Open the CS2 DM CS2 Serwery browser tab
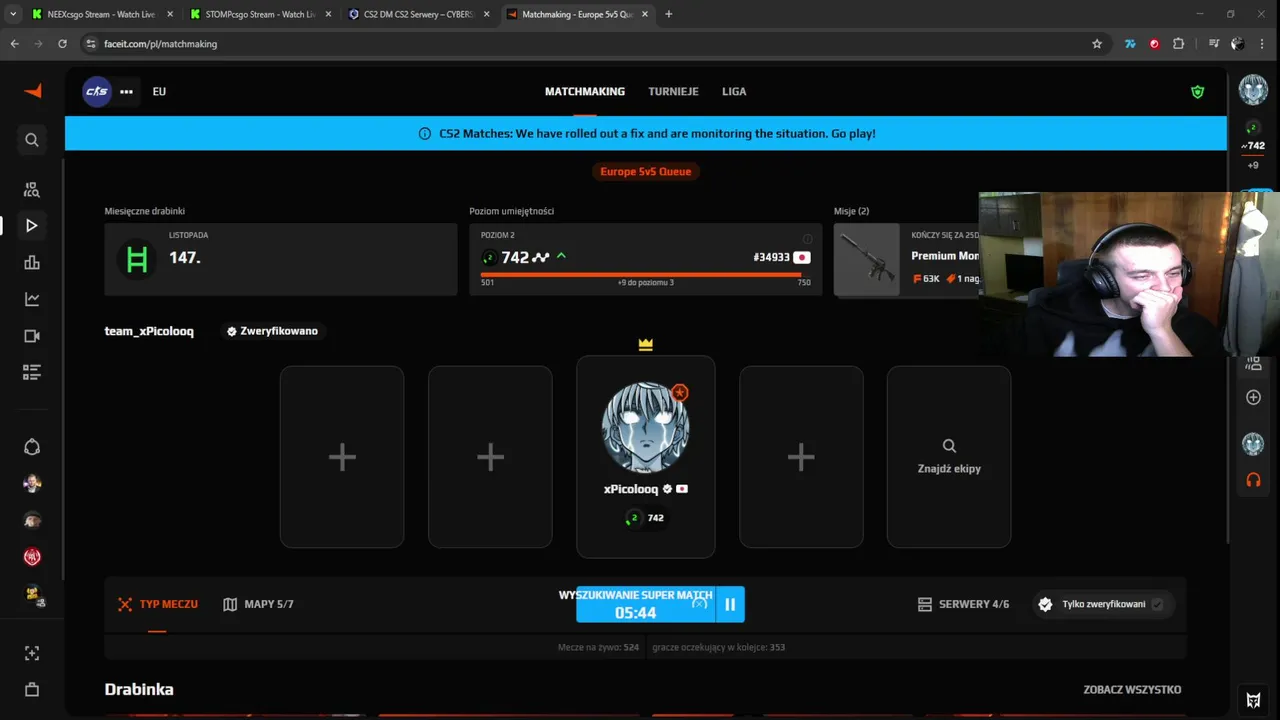This screenshot has width=1280, height=720. click(x=418, y=14)
